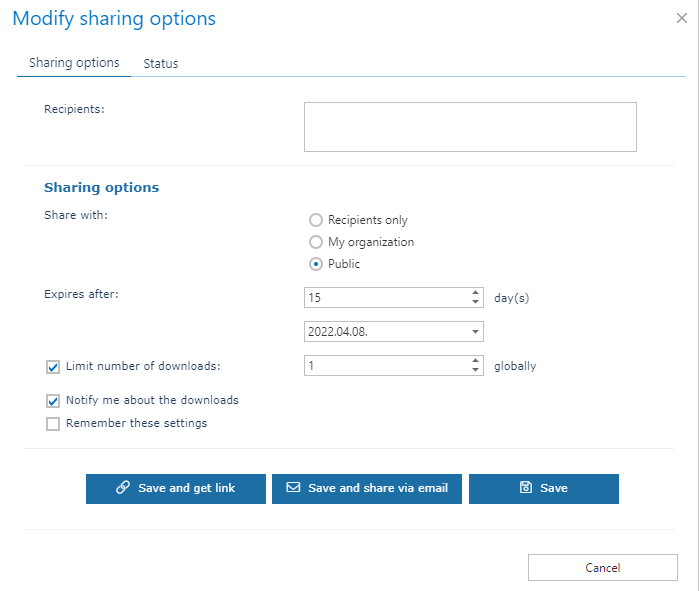Click the envelope icon on Save and share via email
Screen dimensions: 699x591
tap(293, 488)
